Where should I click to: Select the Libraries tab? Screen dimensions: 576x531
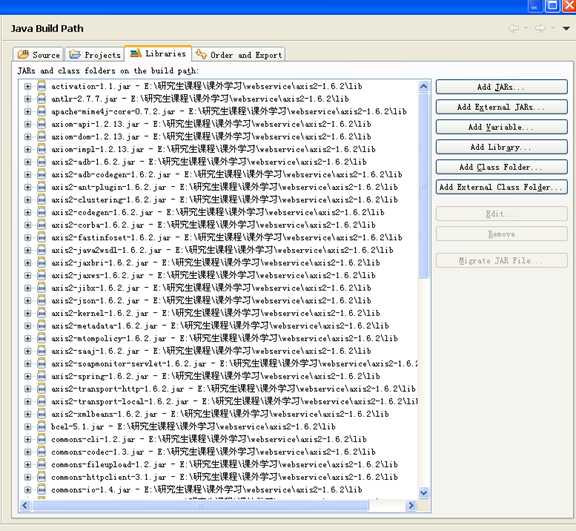coord(158,54)
